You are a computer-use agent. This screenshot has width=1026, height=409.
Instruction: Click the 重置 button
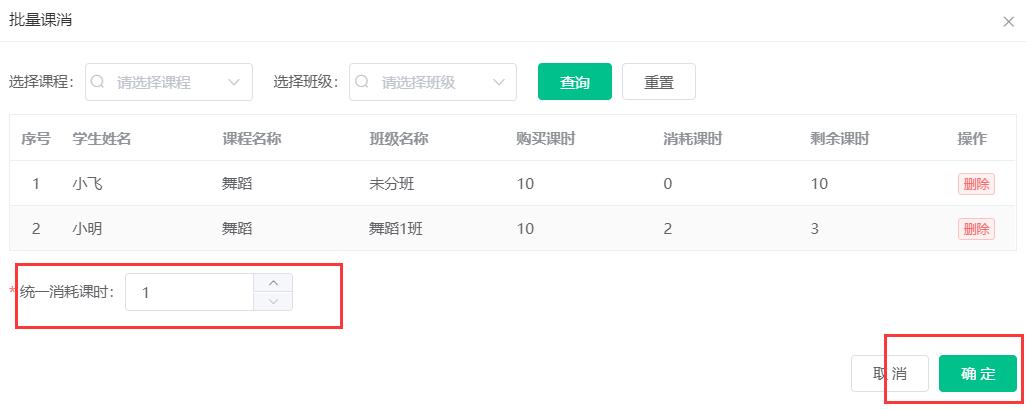pyautogui.click(x=658, y=82)
